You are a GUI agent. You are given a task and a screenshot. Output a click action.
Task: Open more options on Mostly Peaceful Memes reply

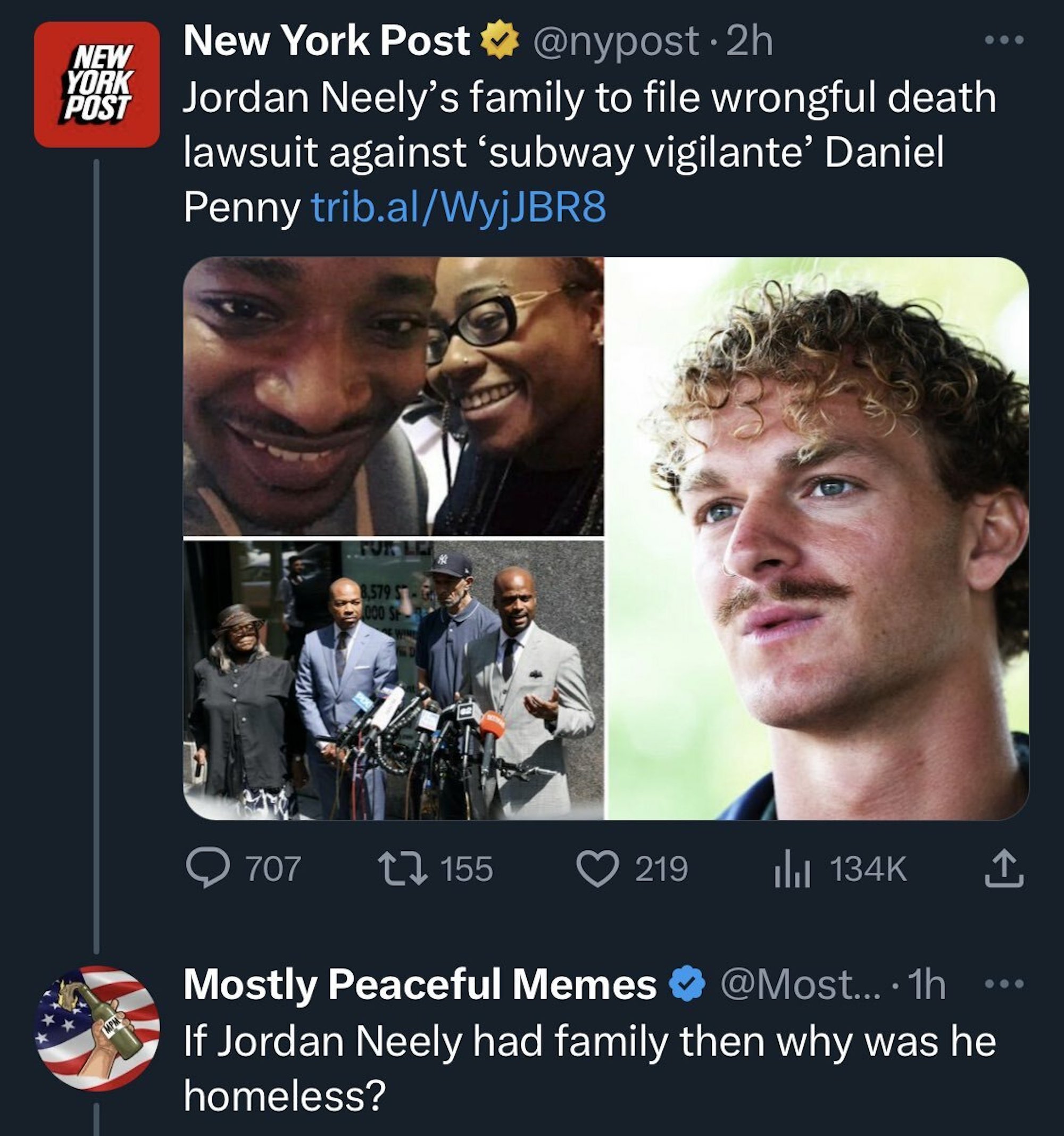click(x=1004, y=984)
